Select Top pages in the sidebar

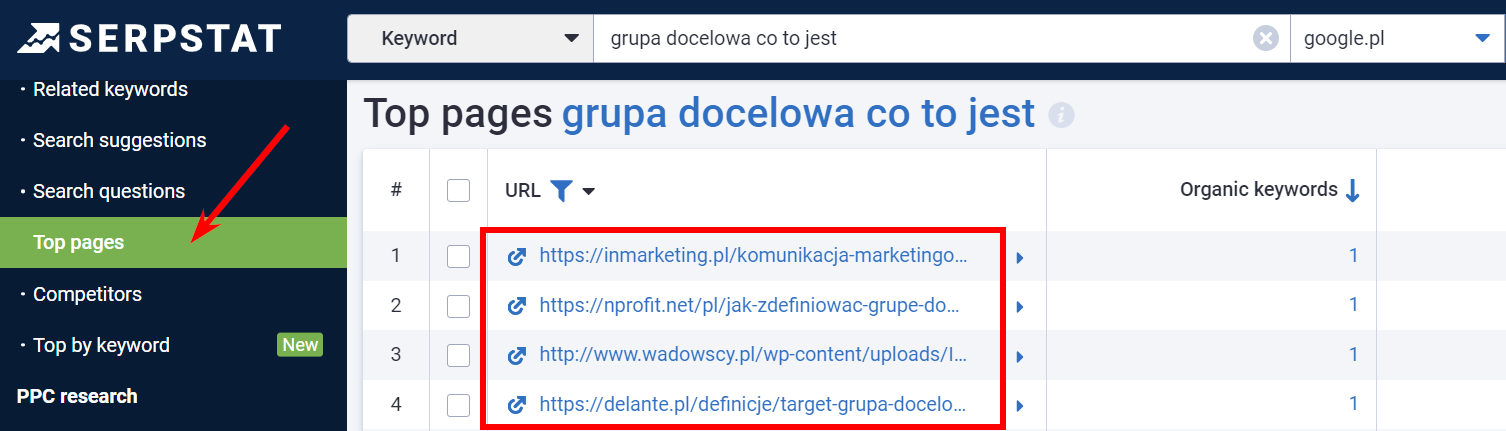point(173,242)
